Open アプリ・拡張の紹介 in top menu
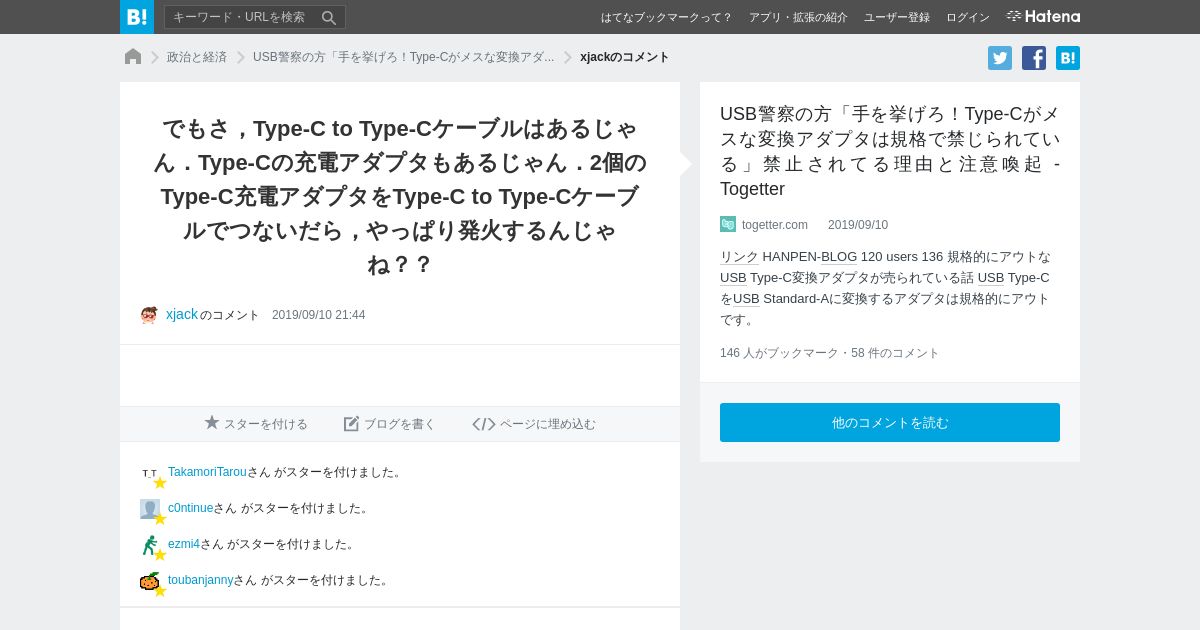Viewport: 1200px width, 630px height. click(x=798, y=17)
